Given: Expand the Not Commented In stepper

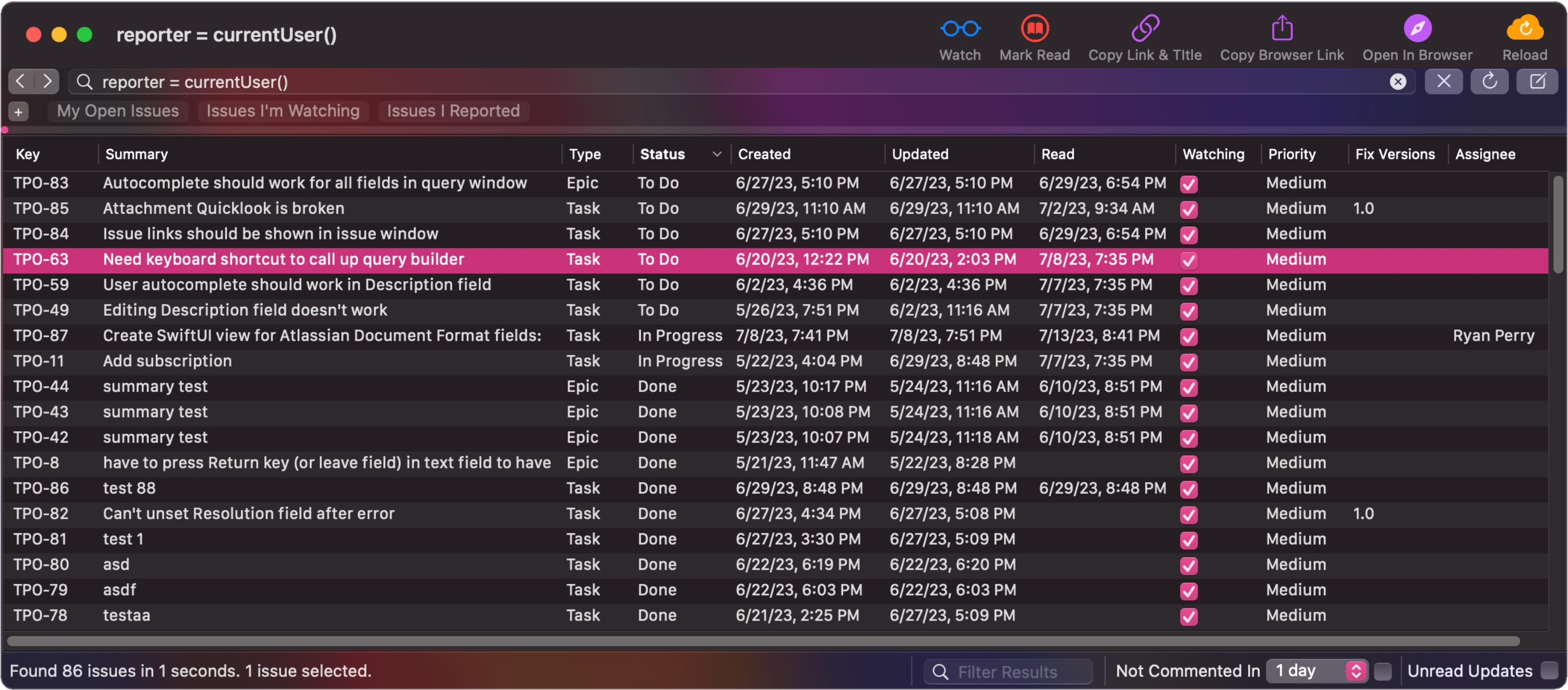Looking at the screenshot, I should pos(1357,670).
